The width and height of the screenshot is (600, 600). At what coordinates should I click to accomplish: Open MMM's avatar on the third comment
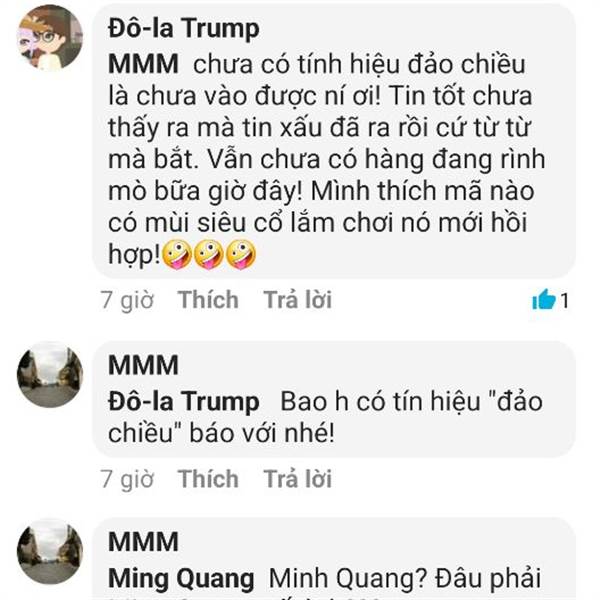pyautogui.click(x=50, y=551)
